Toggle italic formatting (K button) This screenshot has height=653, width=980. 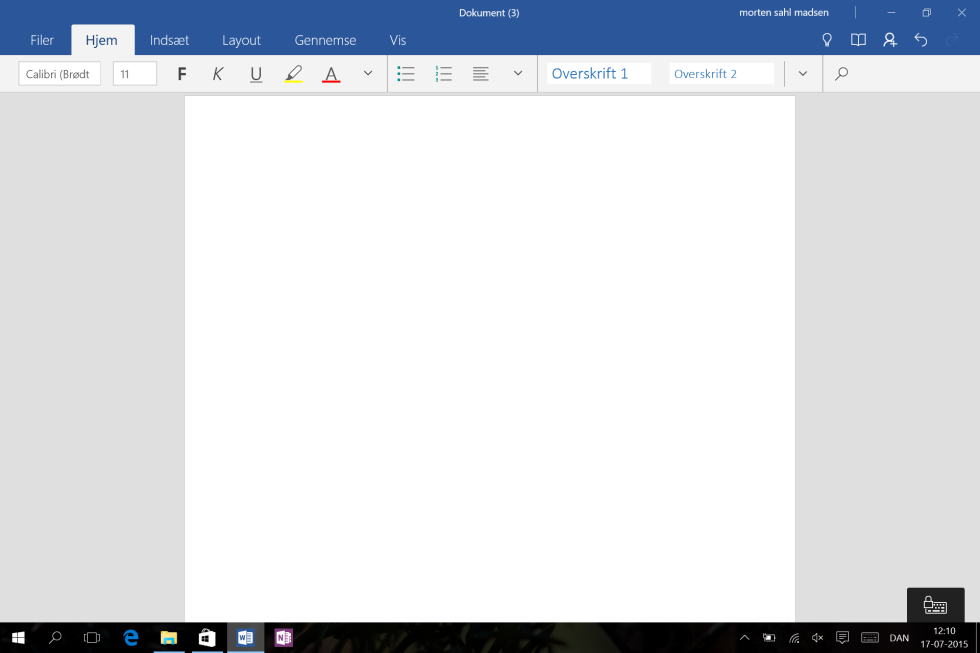217,74
